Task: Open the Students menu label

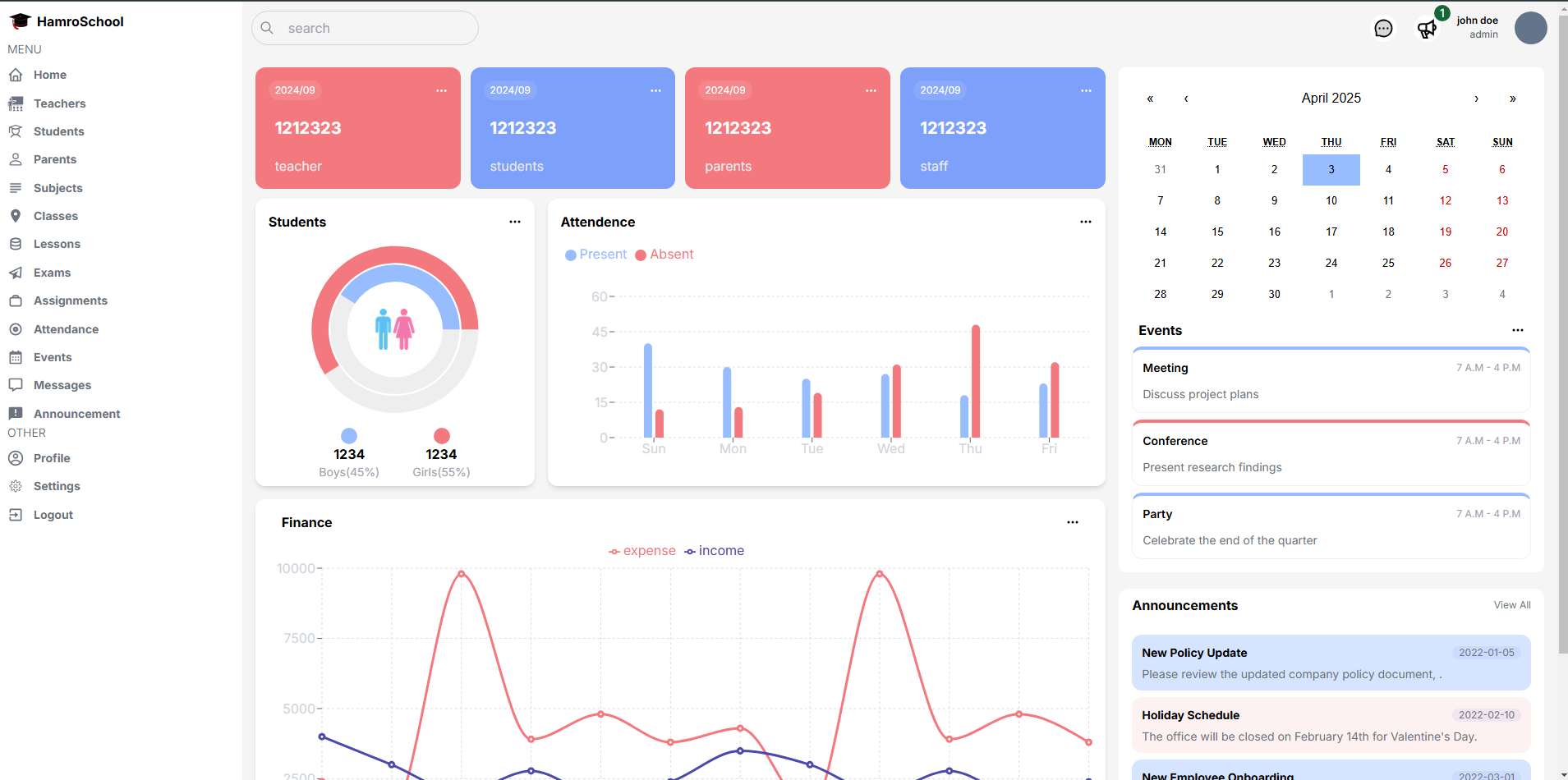Action: tap(59, 131)
